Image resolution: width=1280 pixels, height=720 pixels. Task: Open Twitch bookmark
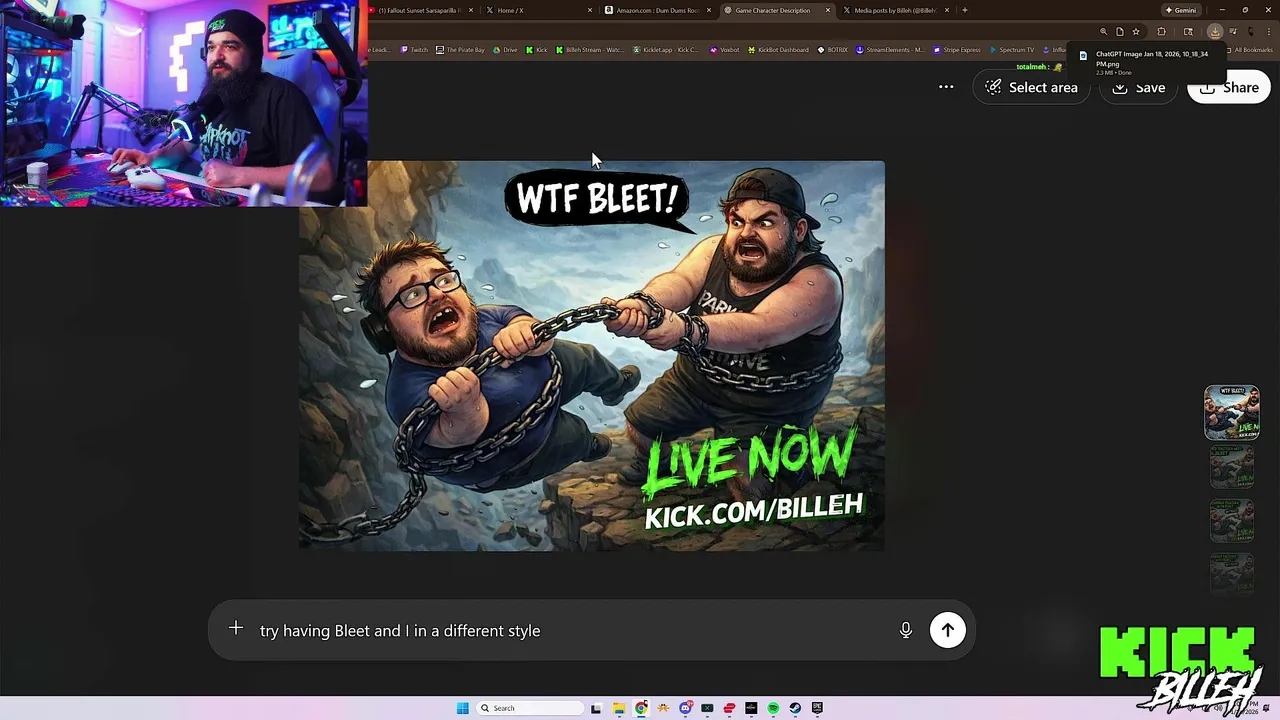tap(414, 50)
